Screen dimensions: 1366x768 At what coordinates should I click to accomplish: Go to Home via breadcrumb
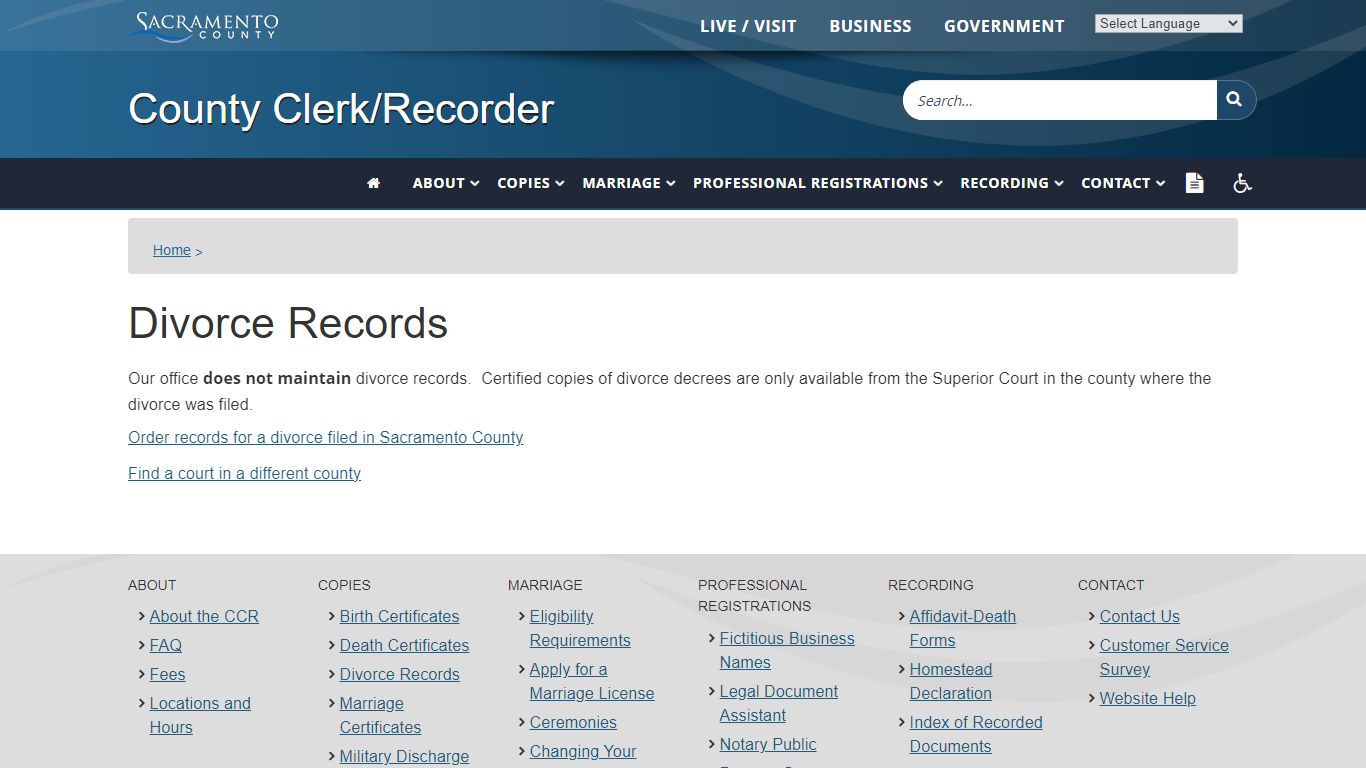[171, 250]
